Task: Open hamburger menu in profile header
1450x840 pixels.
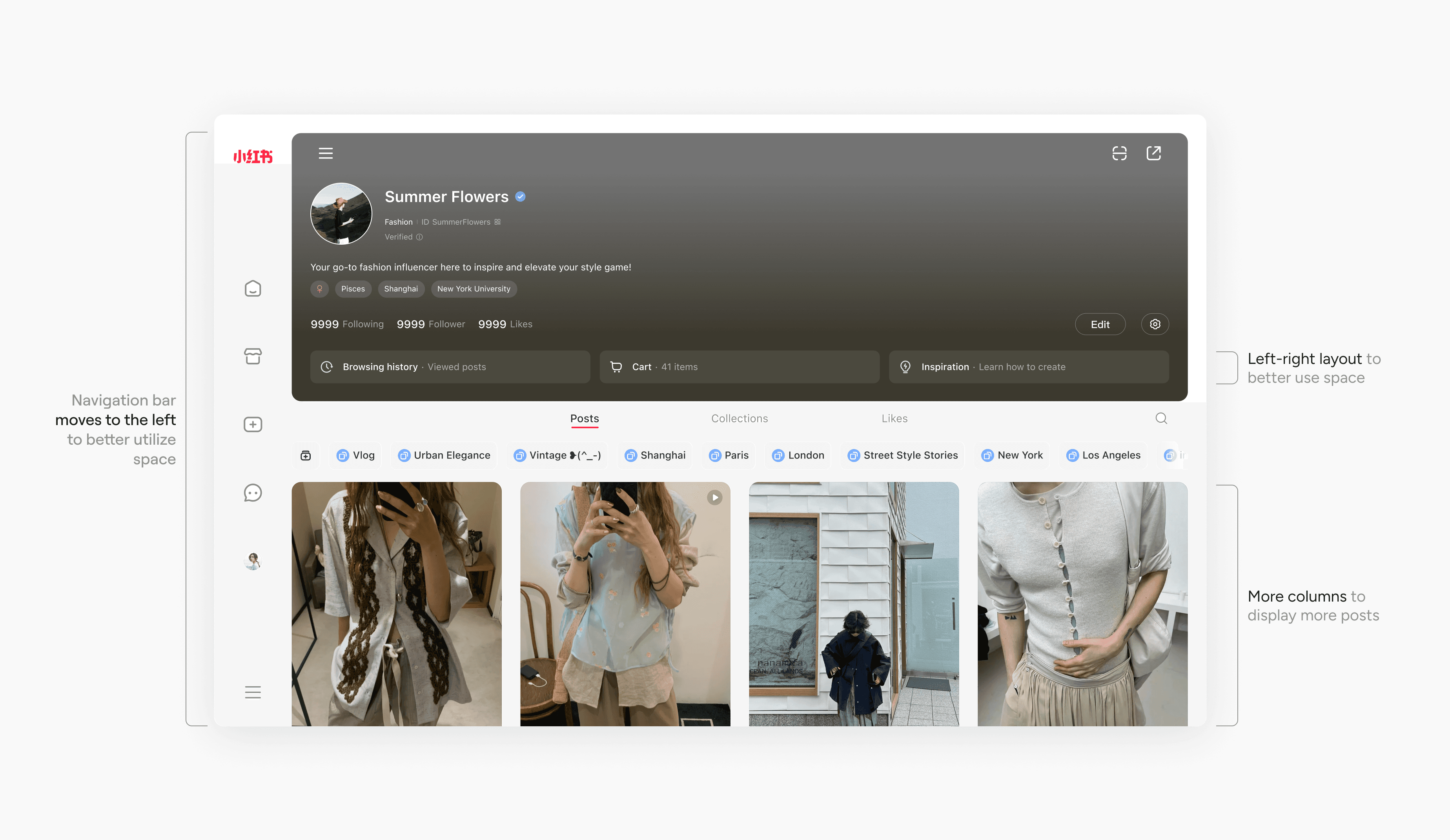Action: pos(326,153)
